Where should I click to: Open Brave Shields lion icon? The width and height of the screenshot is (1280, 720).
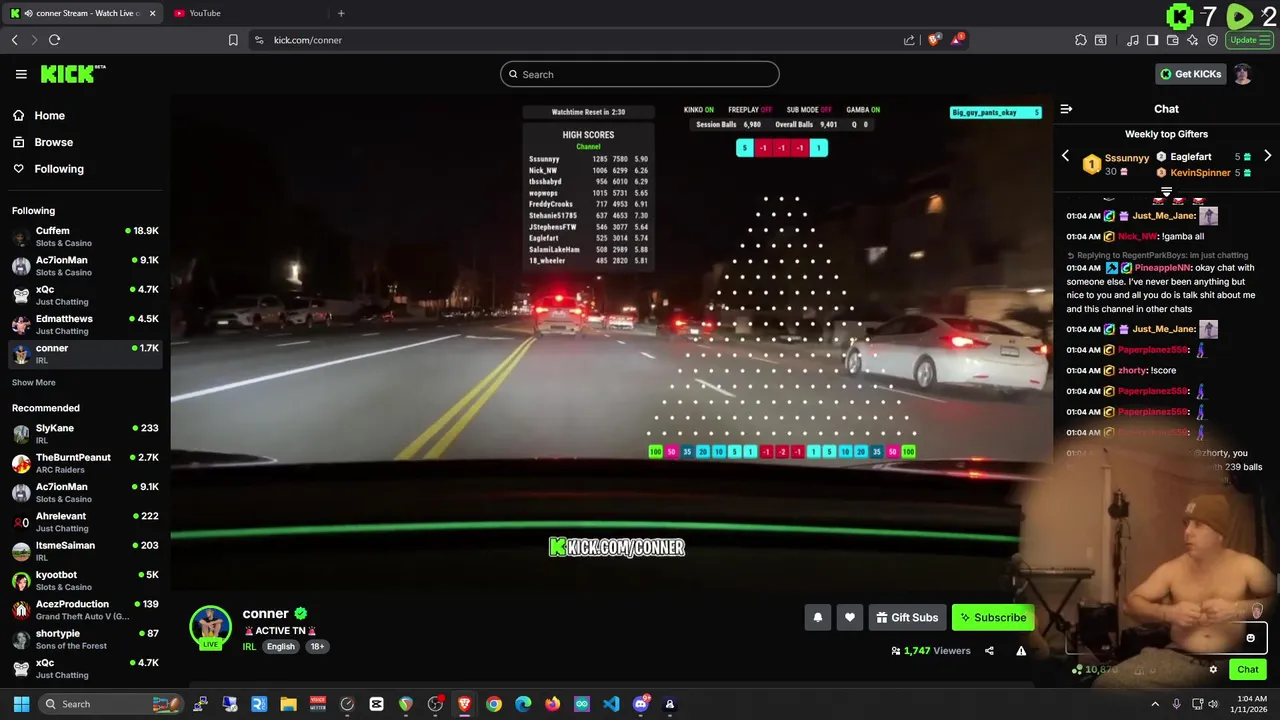tap(934, 40)
